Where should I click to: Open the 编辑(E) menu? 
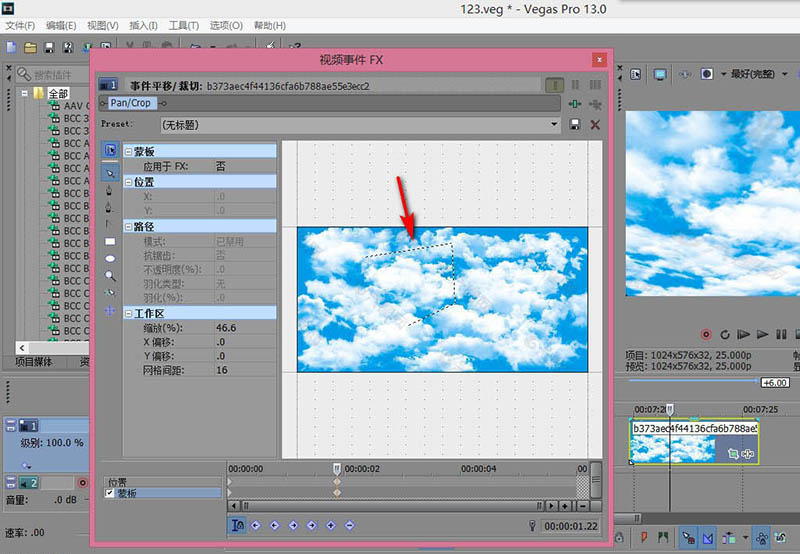[61, 26]
